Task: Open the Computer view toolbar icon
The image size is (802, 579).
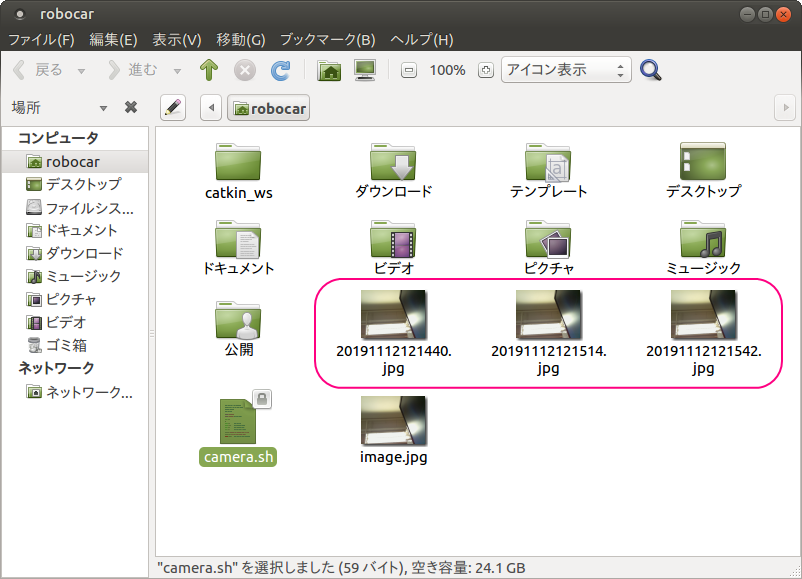Action: coord(365,70)
